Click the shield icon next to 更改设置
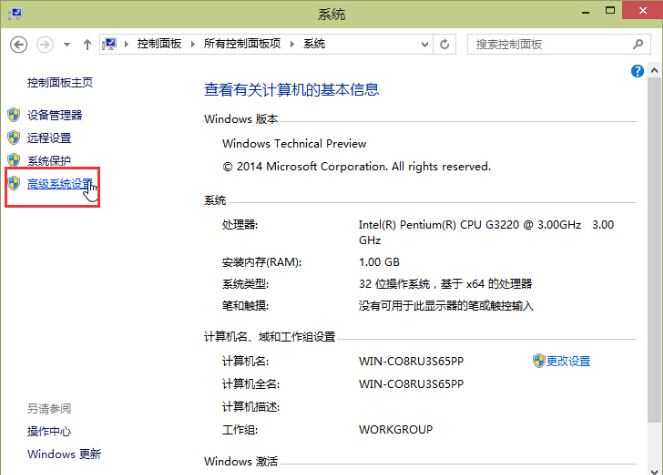 [538, 361]
